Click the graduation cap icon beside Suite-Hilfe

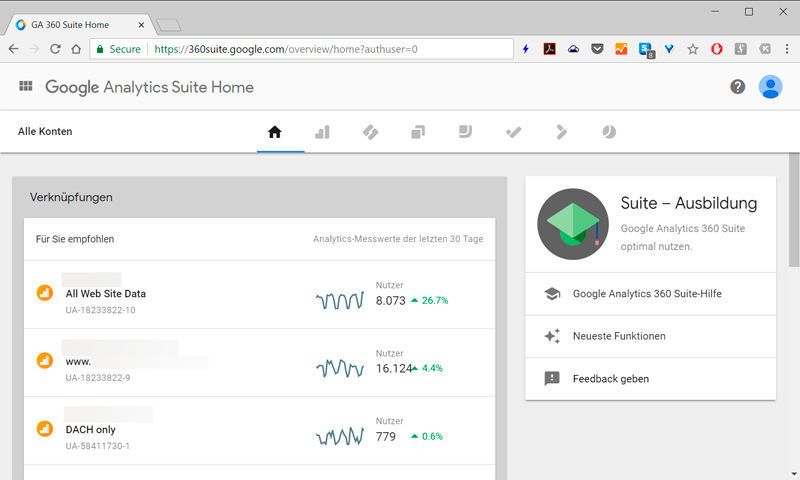coord(552,294)
